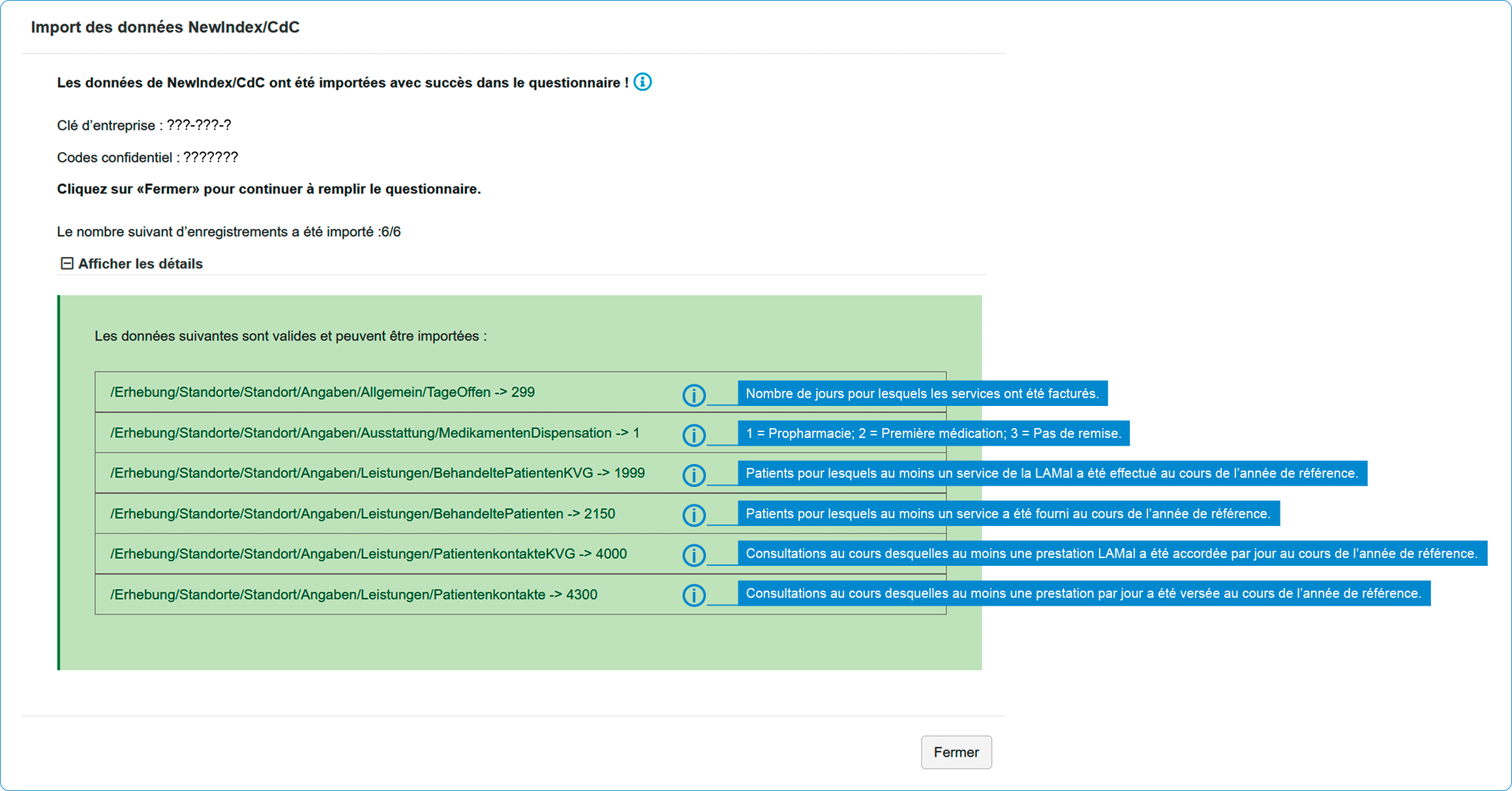Screen dimensions: 1512x791
Task: Select the TageOffen -> 299 path text
Action: (x=322, y=392)
